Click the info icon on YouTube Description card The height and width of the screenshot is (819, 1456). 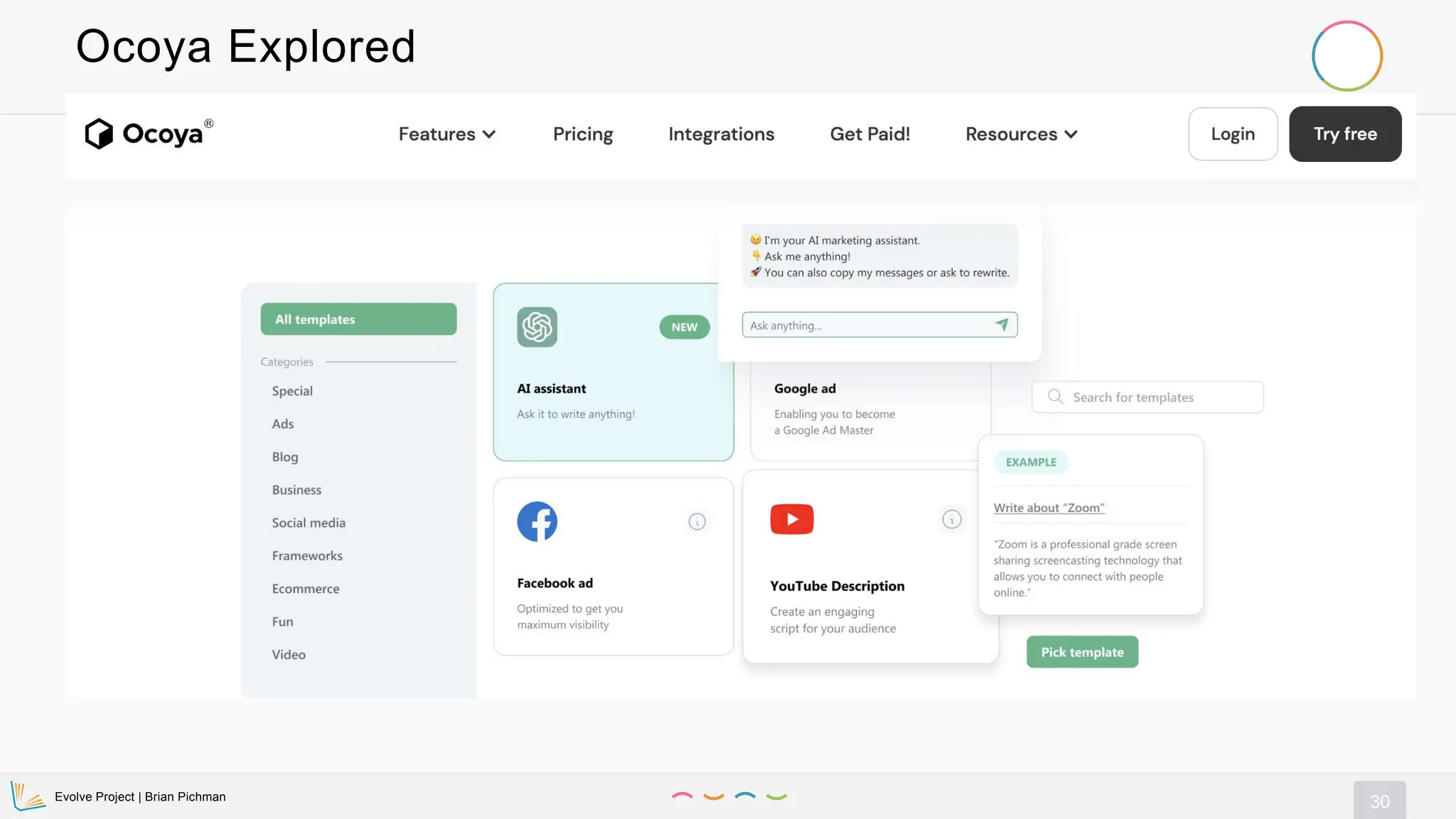coord(951,520)
